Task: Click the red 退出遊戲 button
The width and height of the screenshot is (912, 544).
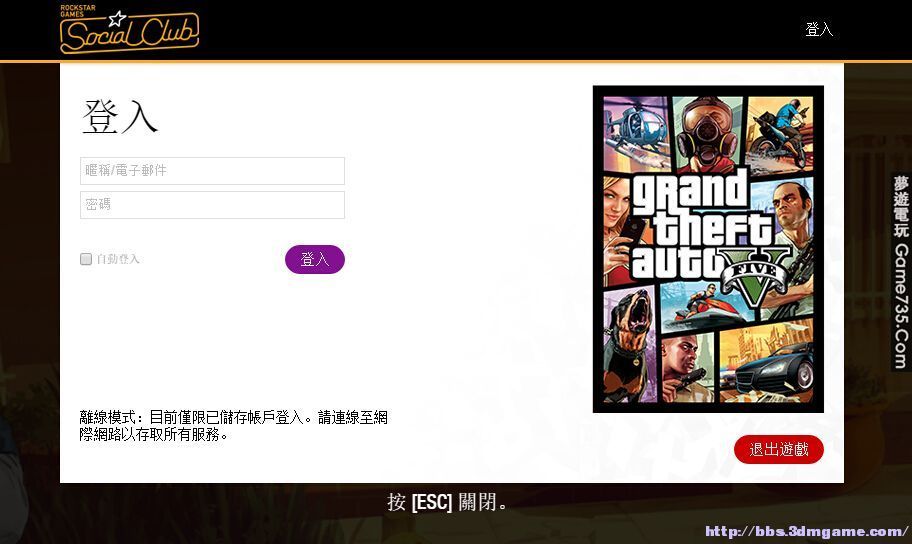Action: pyautogui.click(x=779, y=449)
